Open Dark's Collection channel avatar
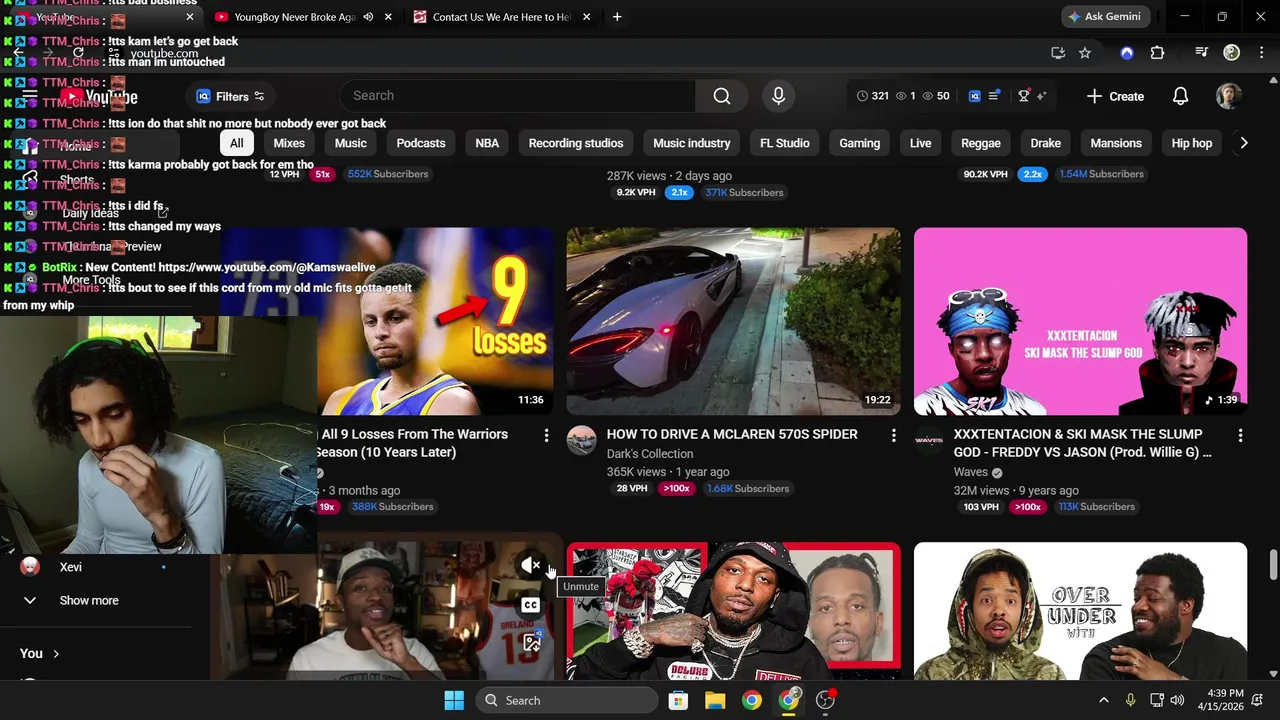 click(x=581, y=441)
